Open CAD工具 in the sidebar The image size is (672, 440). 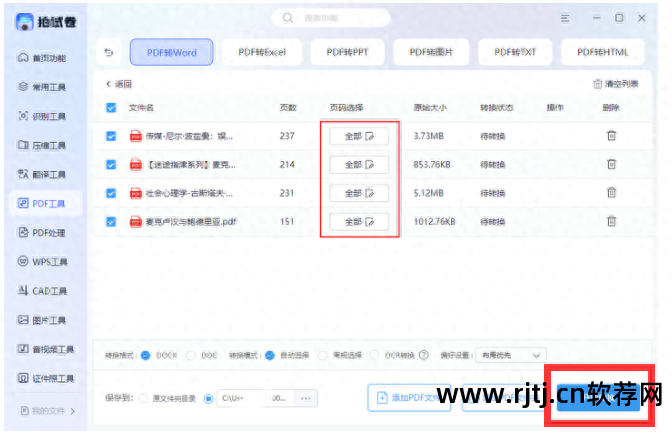[42, 291]
